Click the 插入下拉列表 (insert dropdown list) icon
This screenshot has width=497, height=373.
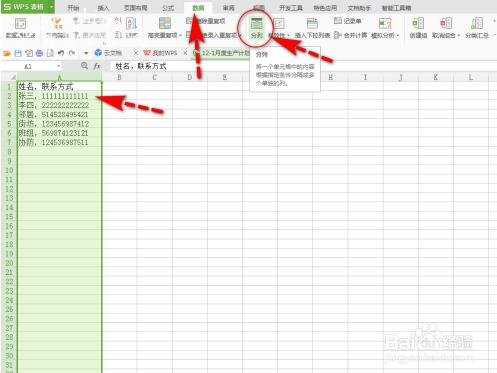click(312, 24)
